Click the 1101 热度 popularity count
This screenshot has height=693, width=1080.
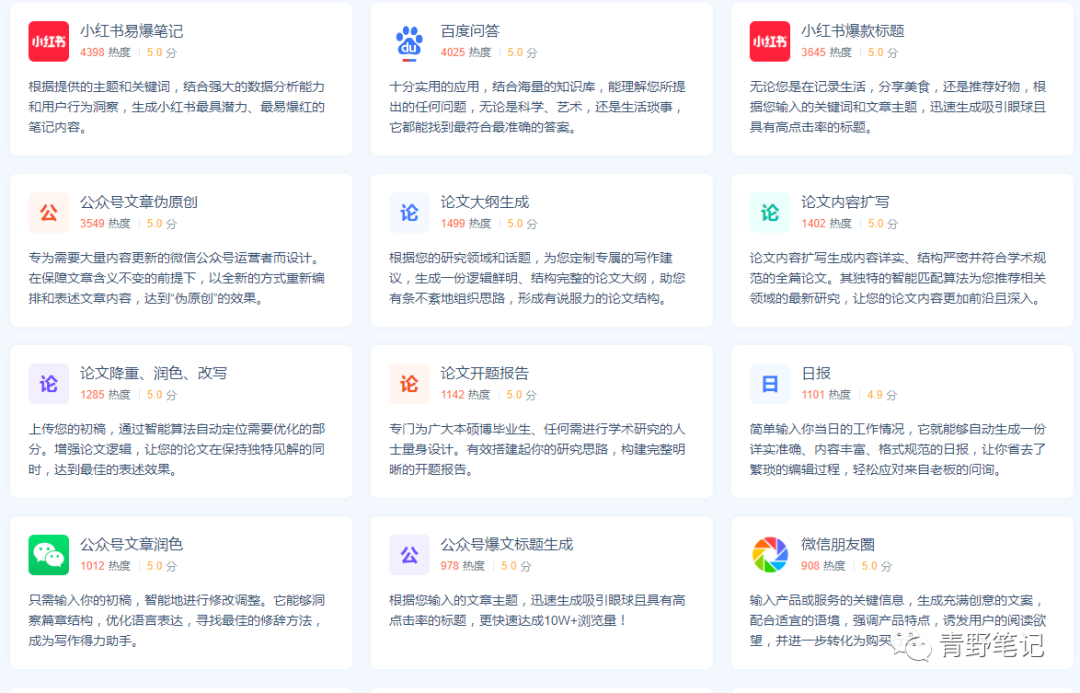(825, 395)
